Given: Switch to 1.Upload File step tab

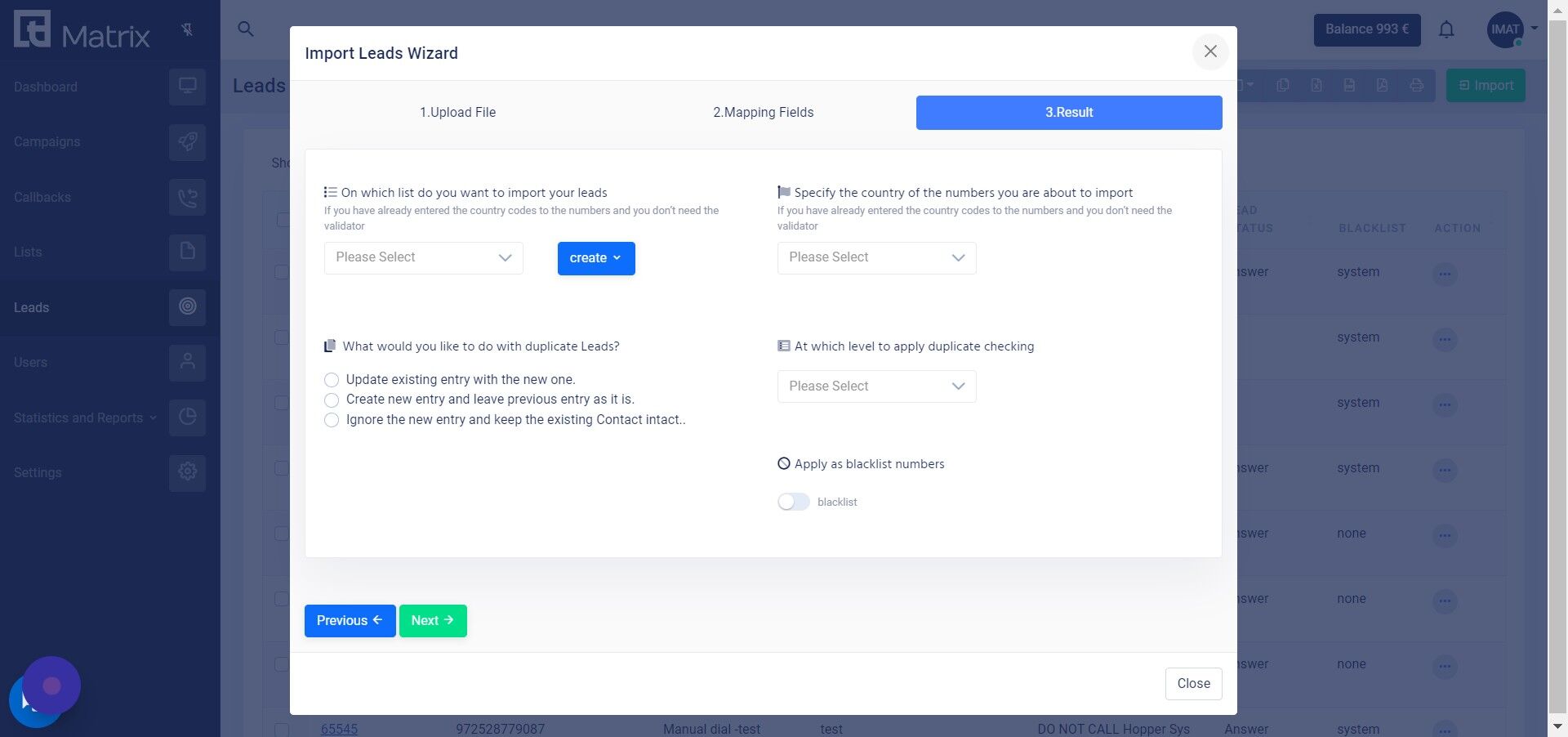Looking at the screenshot, I should coord(457,113).
